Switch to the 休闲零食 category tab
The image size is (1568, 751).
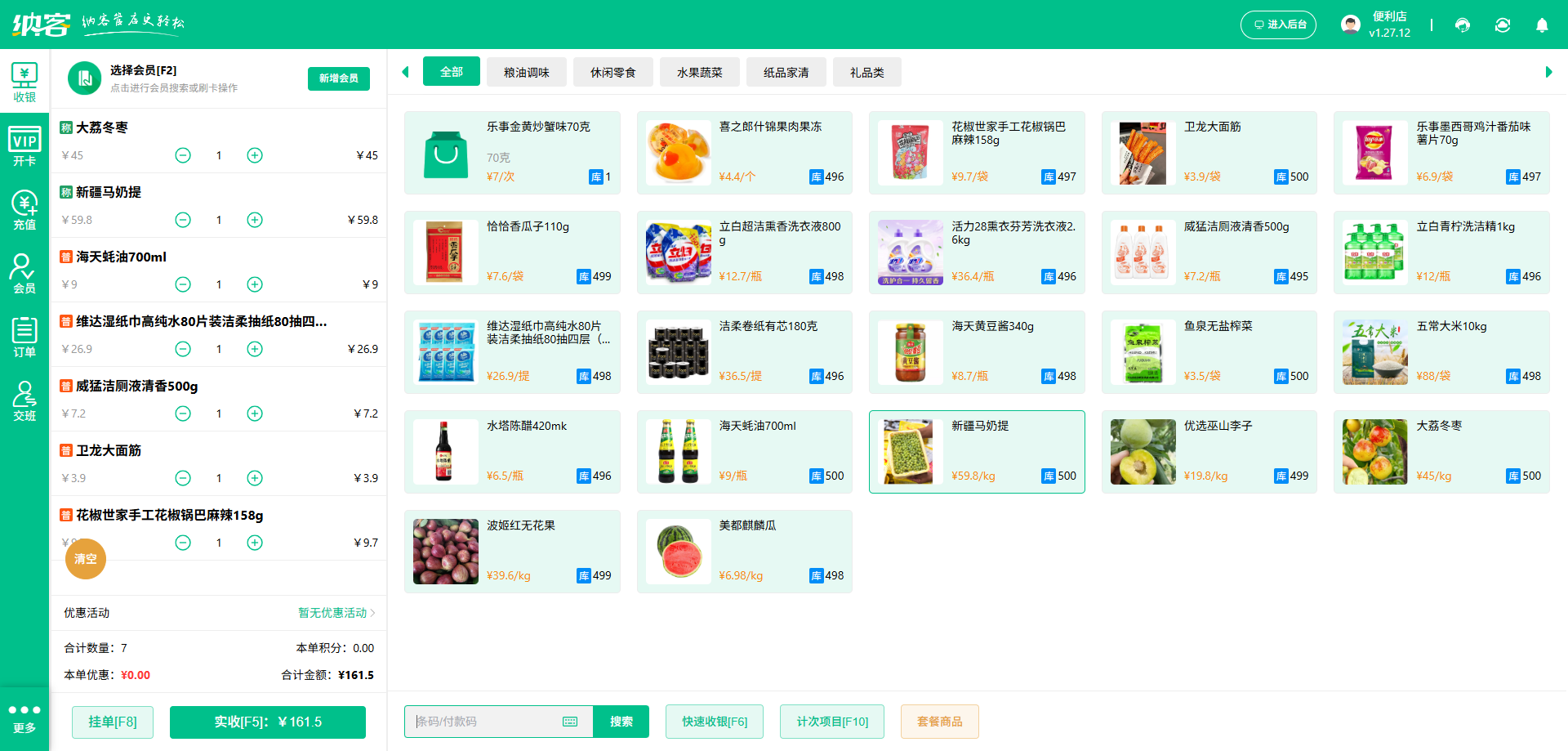click(612, 72)
